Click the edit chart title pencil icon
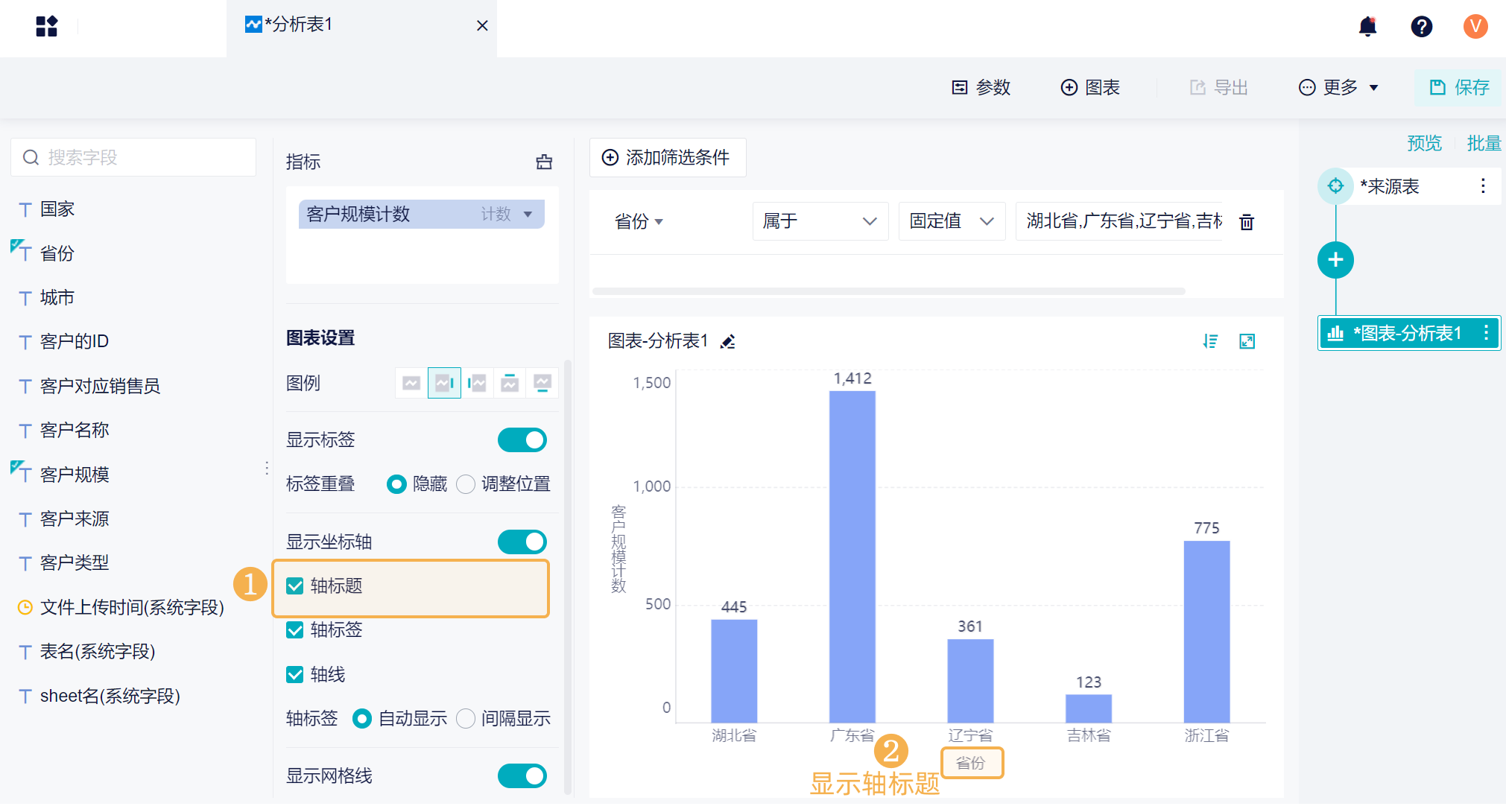The width and height of the screenshot is (1506, 812). point(728,342)
